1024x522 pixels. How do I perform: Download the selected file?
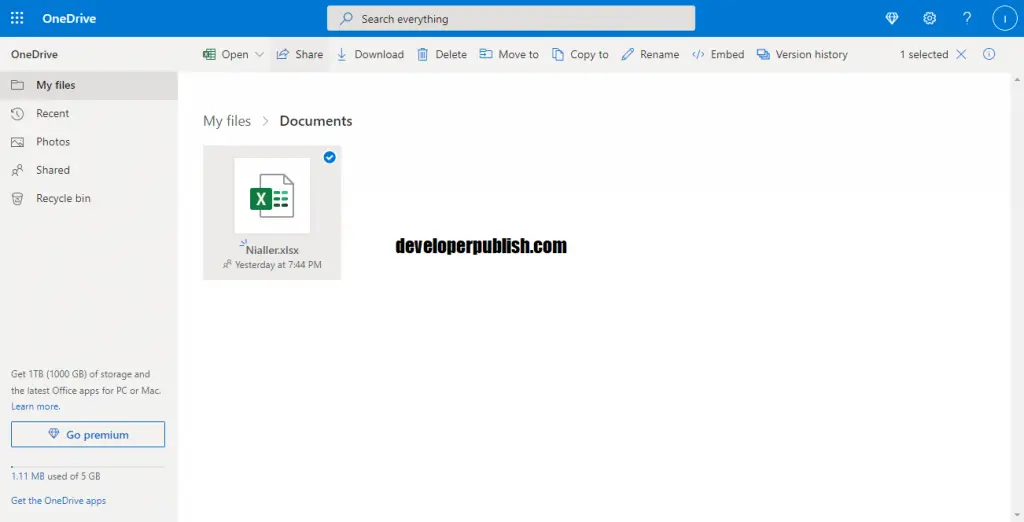370,54
